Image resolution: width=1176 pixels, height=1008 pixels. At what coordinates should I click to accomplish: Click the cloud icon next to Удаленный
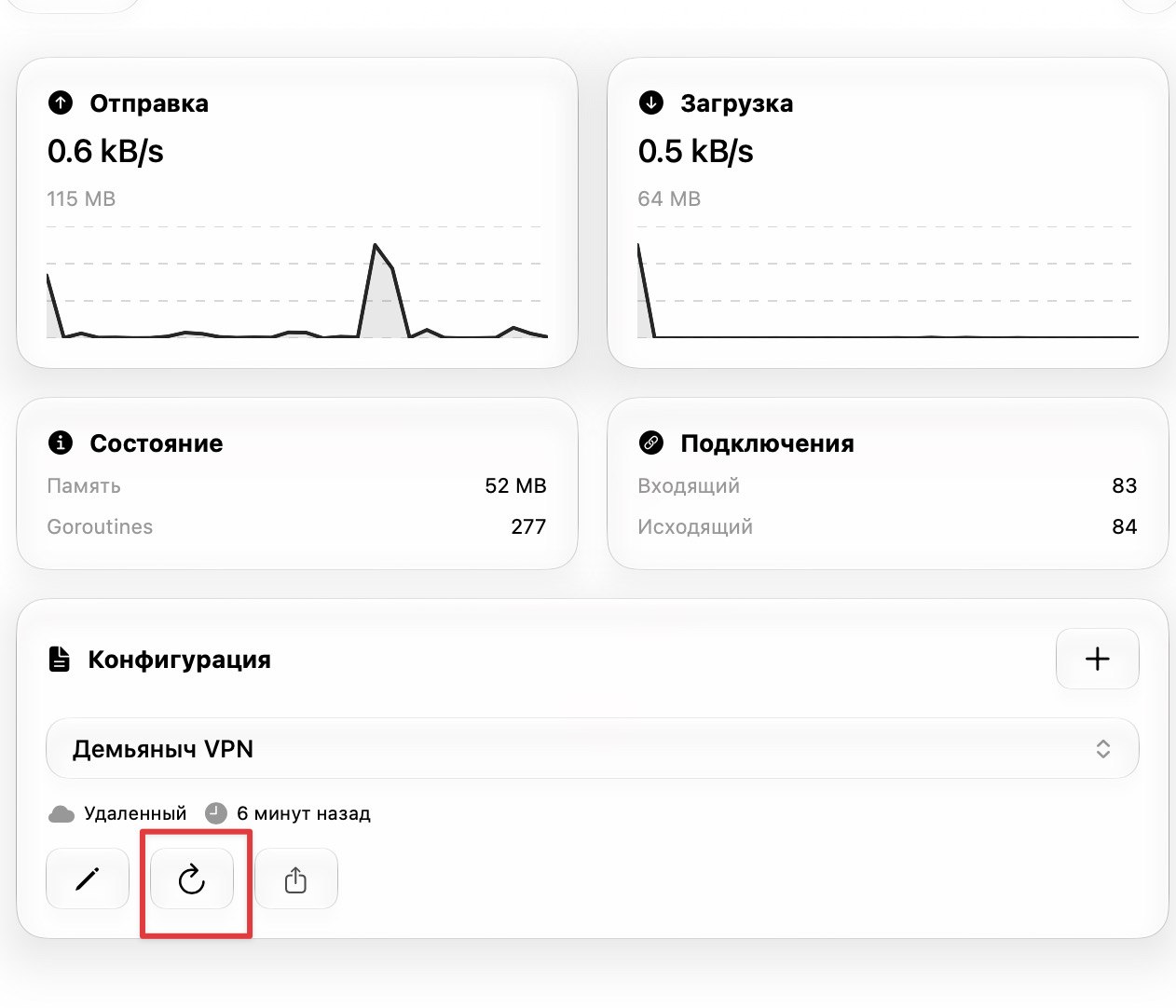pos(62,814)
